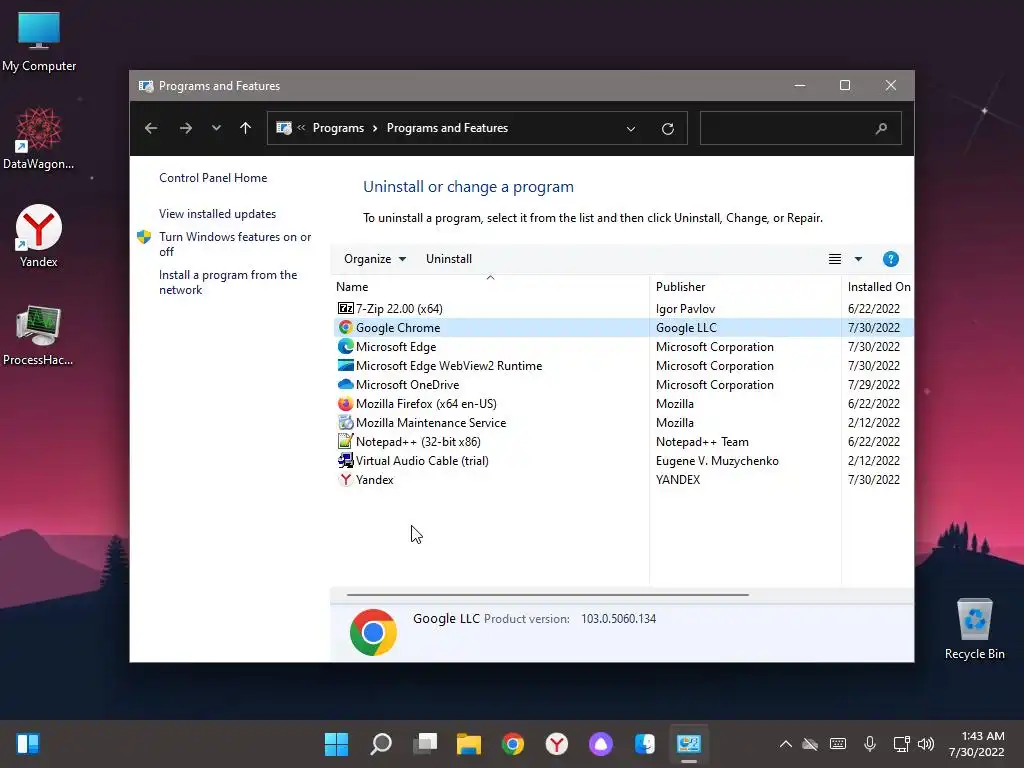This screenshot has height=768, width=1024.
Task: Click the network tray icon
Action: tap(901, 743)
